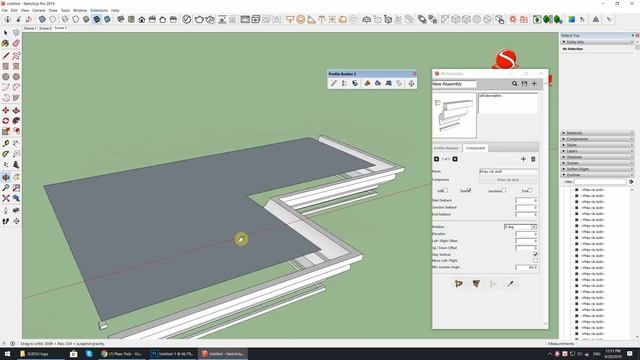
Task: Expand the Styles tray panel
Action: point(597,145)
